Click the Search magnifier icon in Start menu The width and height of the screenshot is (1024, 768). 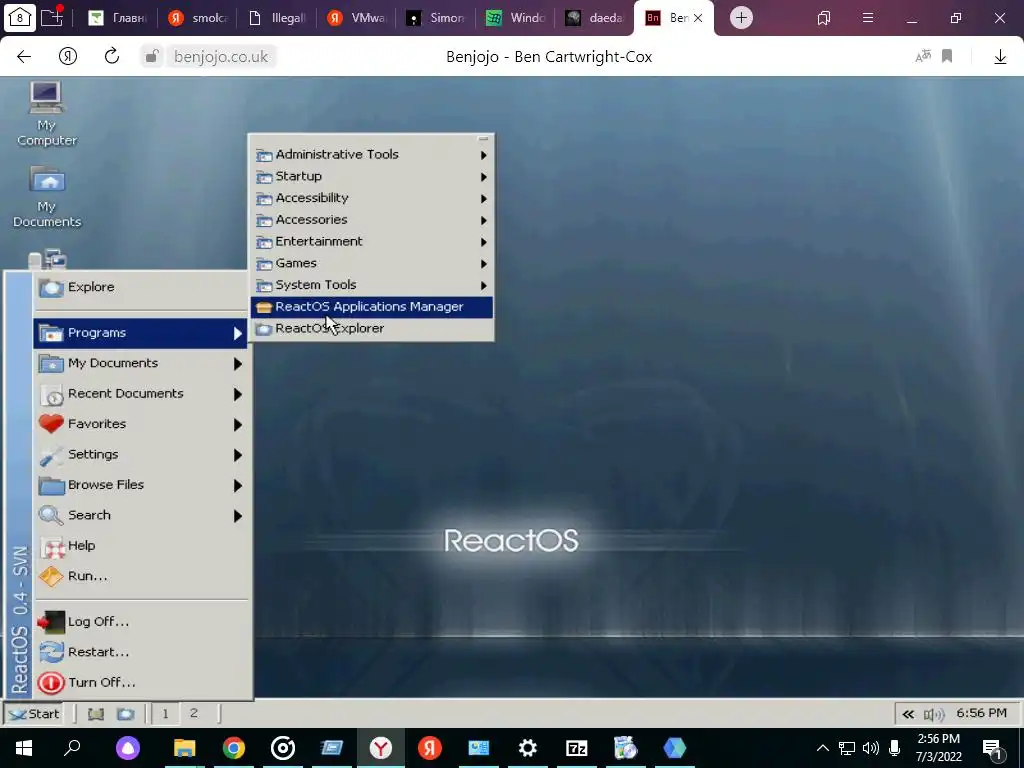click(51, 516)
